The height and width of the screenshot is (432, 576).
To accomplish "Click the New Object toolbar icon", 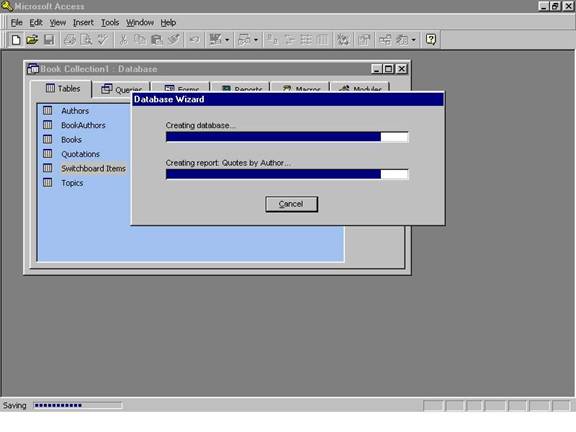I will [402, 40].
